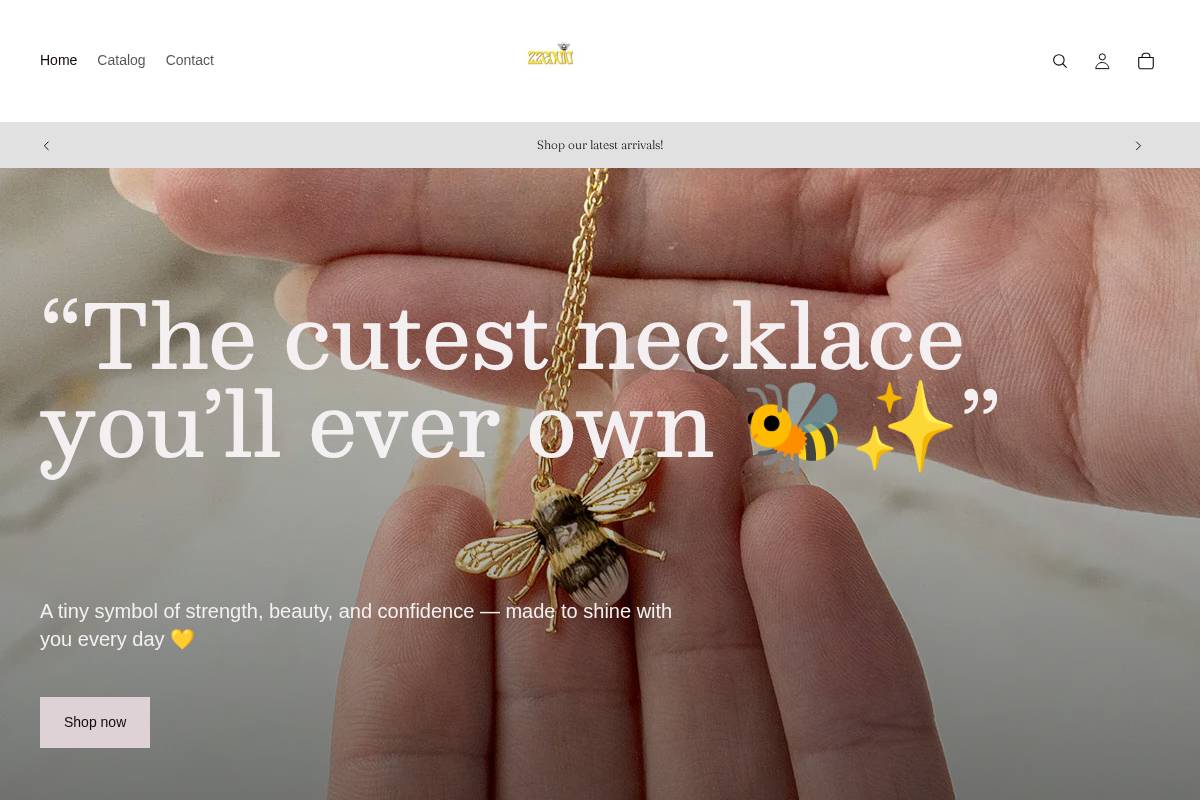Click the Shop now button

click(95, 722)
